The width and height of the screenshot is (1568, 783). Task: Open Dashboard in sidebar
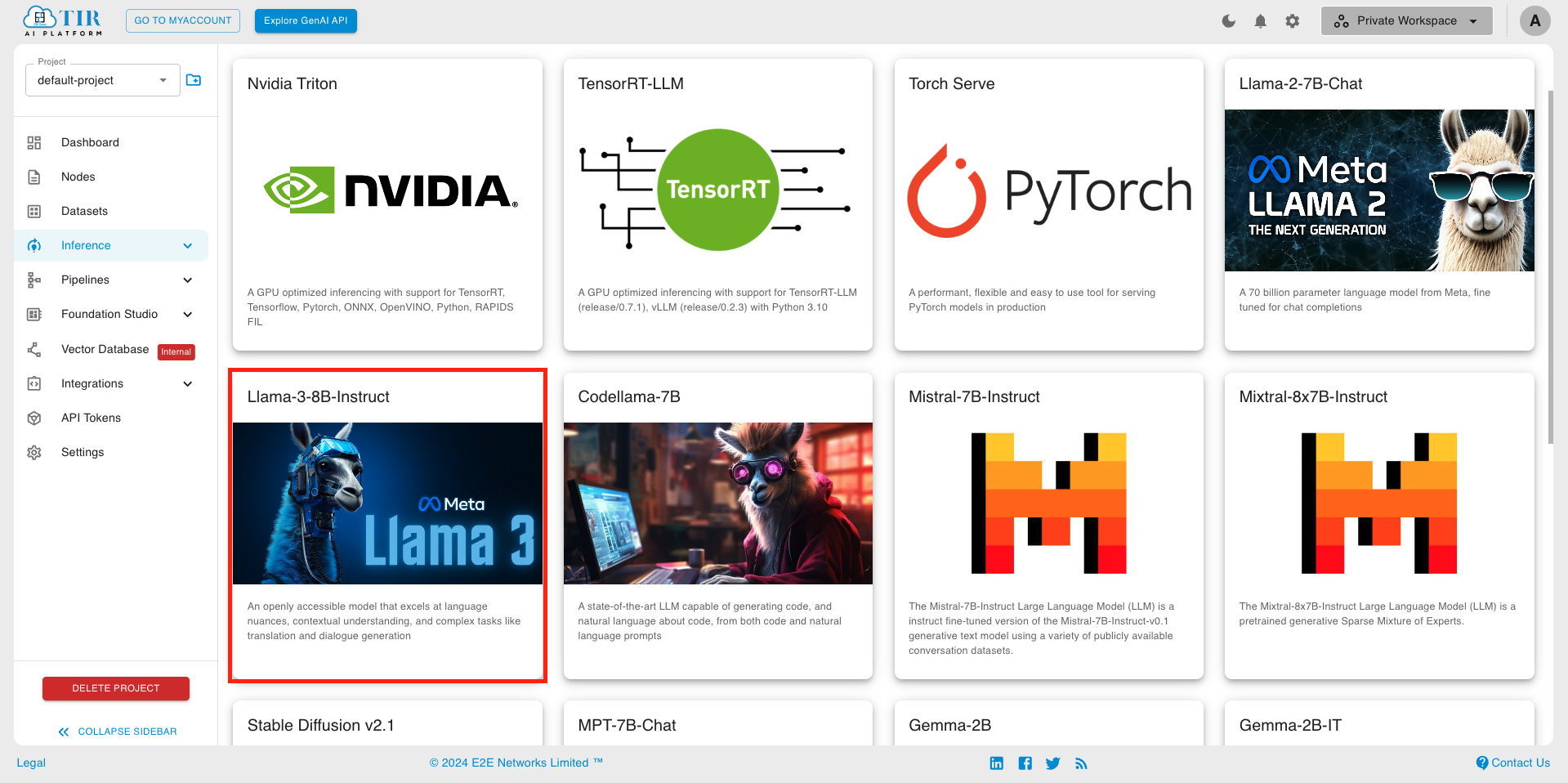tap(90, 142)
